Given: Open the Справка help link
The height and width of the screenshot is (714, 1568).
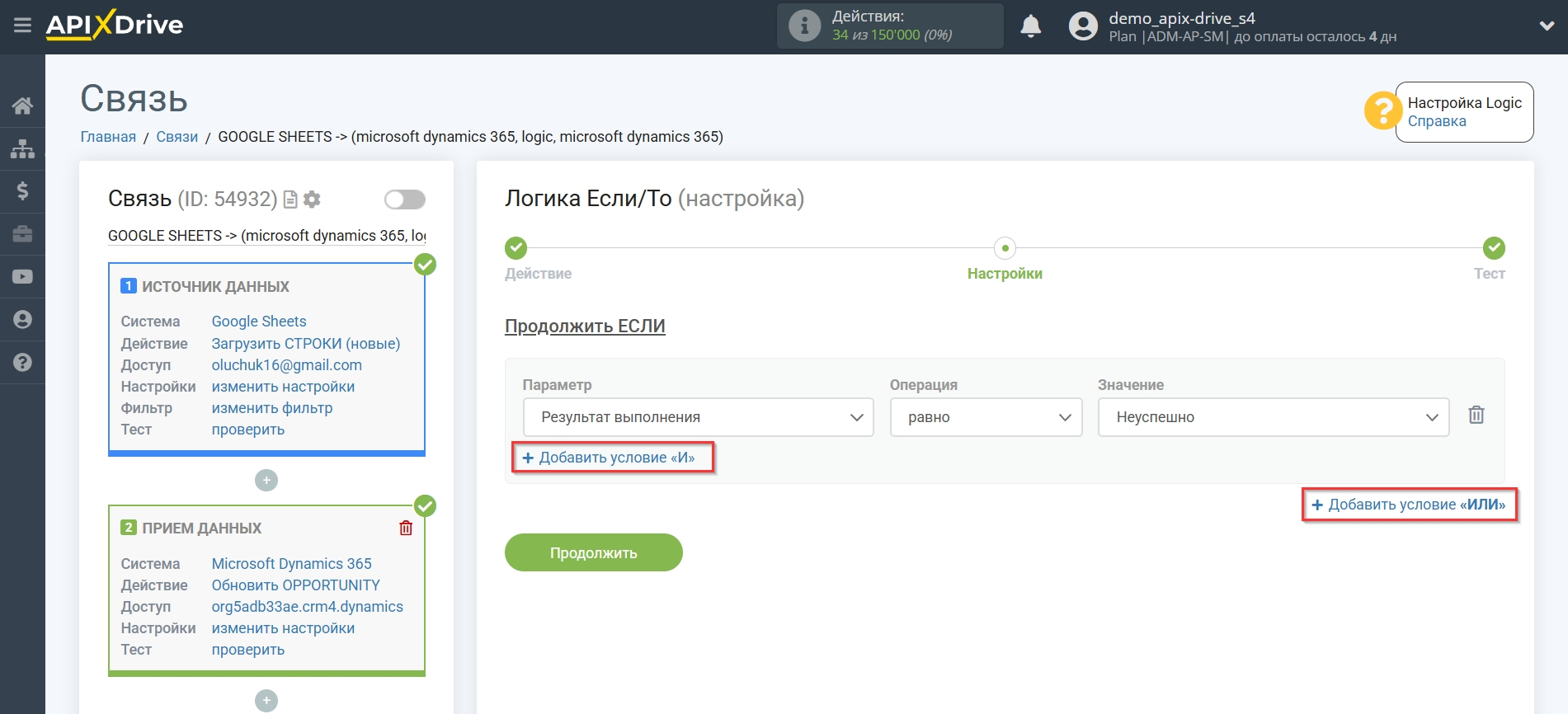Looking at the screenshot, I should tap(1436, 121).
